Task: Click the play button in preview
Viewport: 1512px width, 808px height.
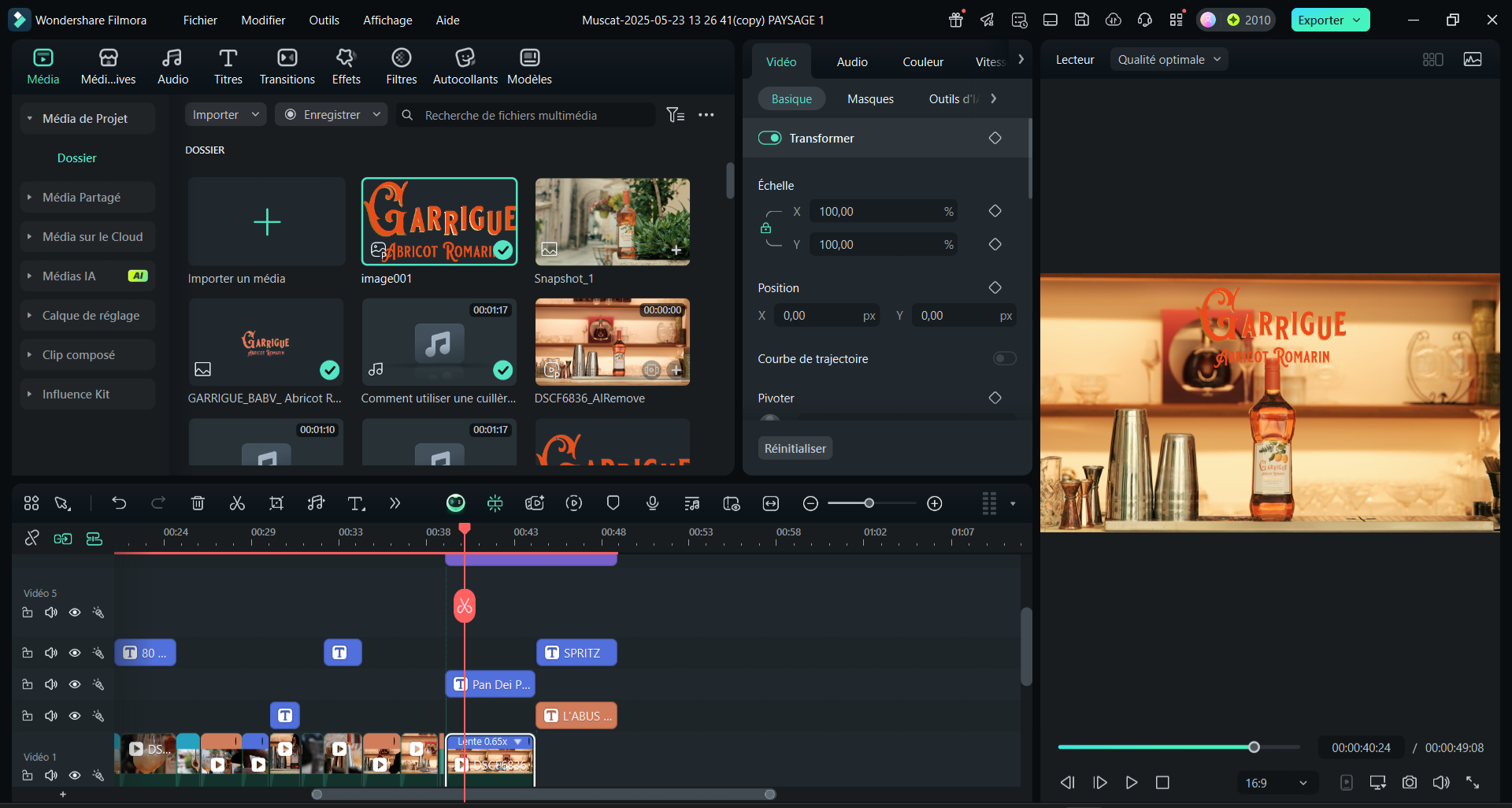Action: click(1132, 782)
